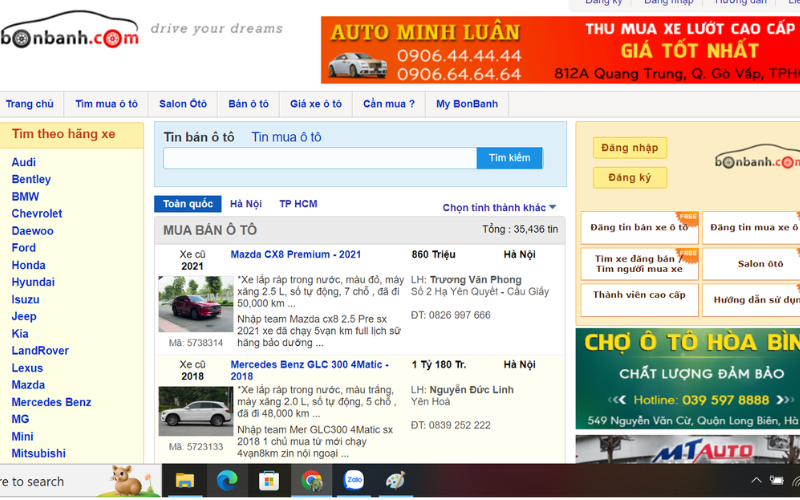Browse Bentley cars in the sidebar
The width and height of the screenshot is (800, 500).
[31, 180]
